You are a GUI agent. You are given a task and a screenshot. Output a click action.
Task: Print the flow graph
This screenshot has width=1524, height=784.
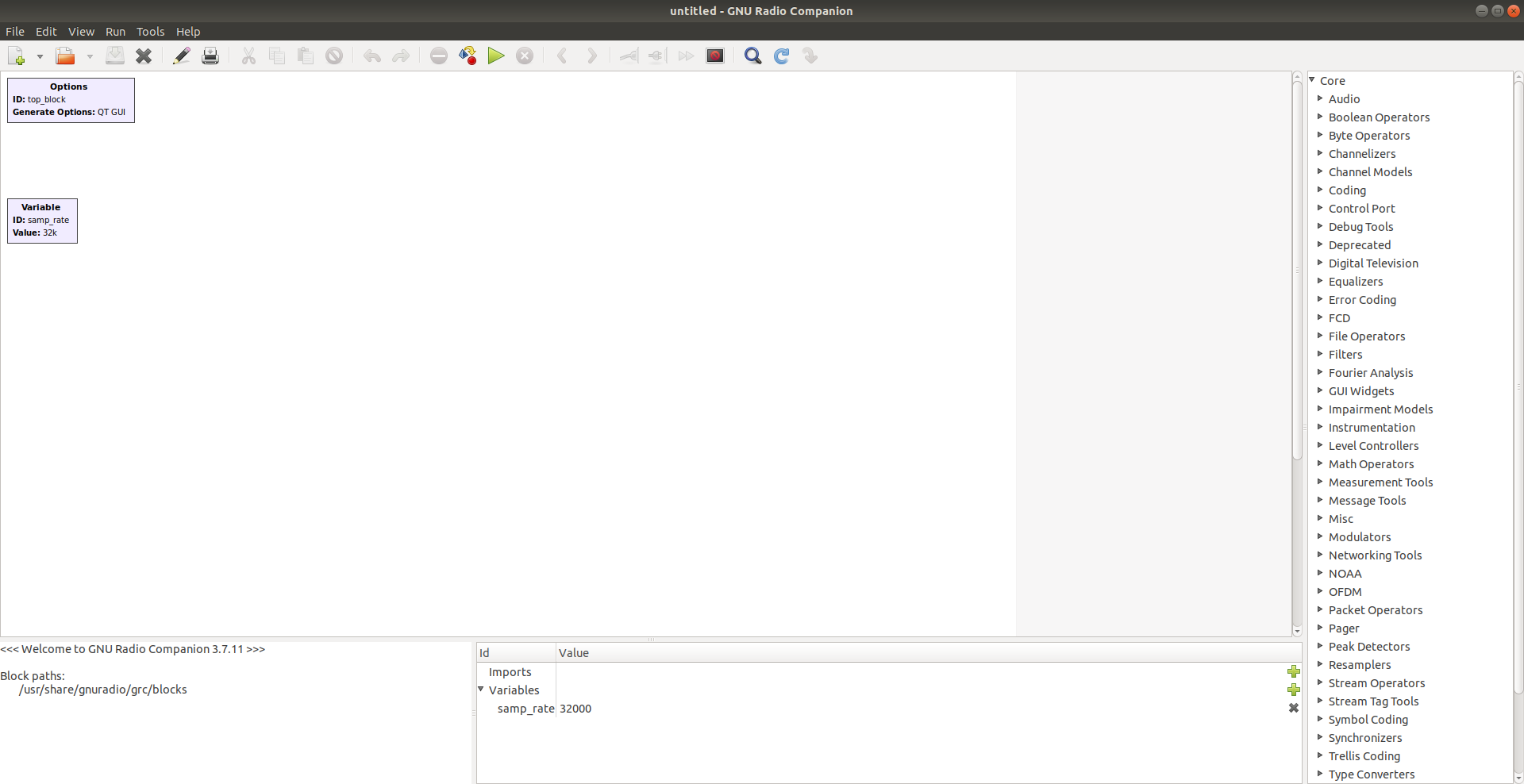click(210, 56)
